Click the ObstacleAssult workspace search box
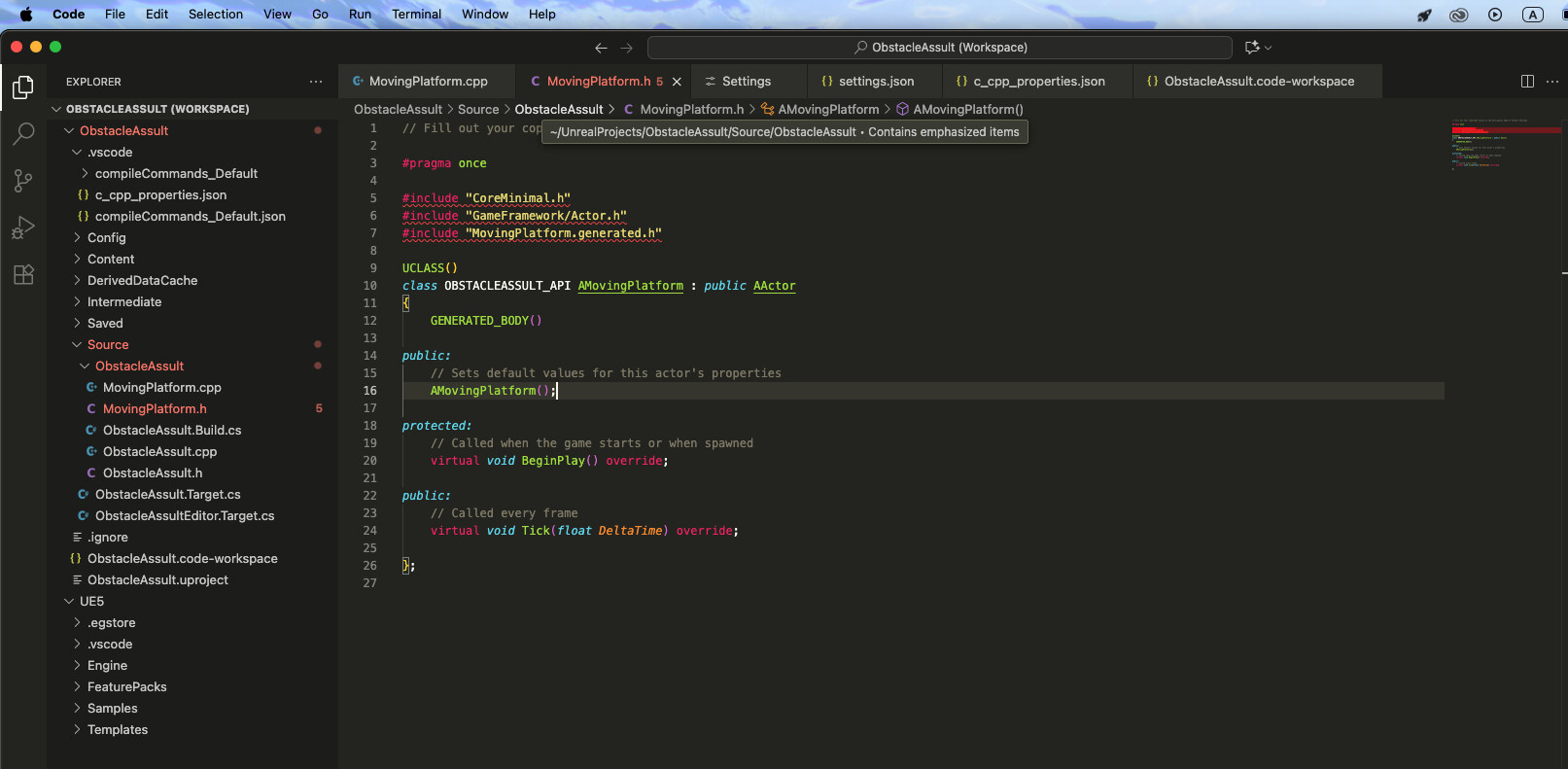Screen dimensions: 1568x769 (939, 48)
